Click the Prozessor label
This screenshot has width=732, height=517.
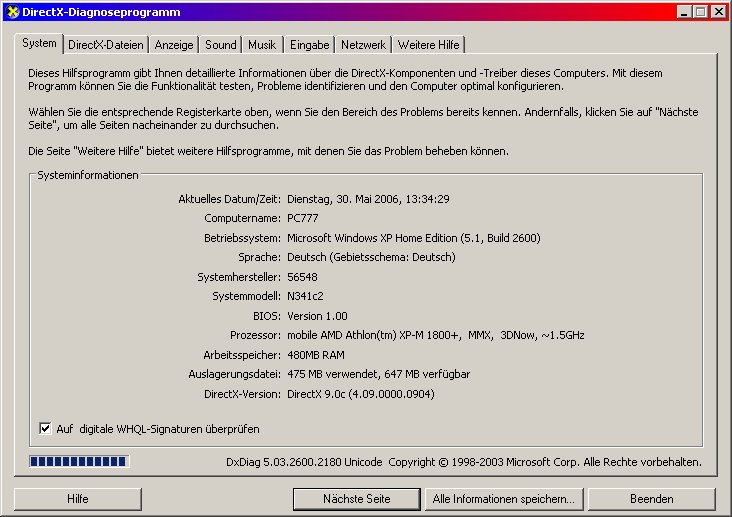tap(255, 335)
